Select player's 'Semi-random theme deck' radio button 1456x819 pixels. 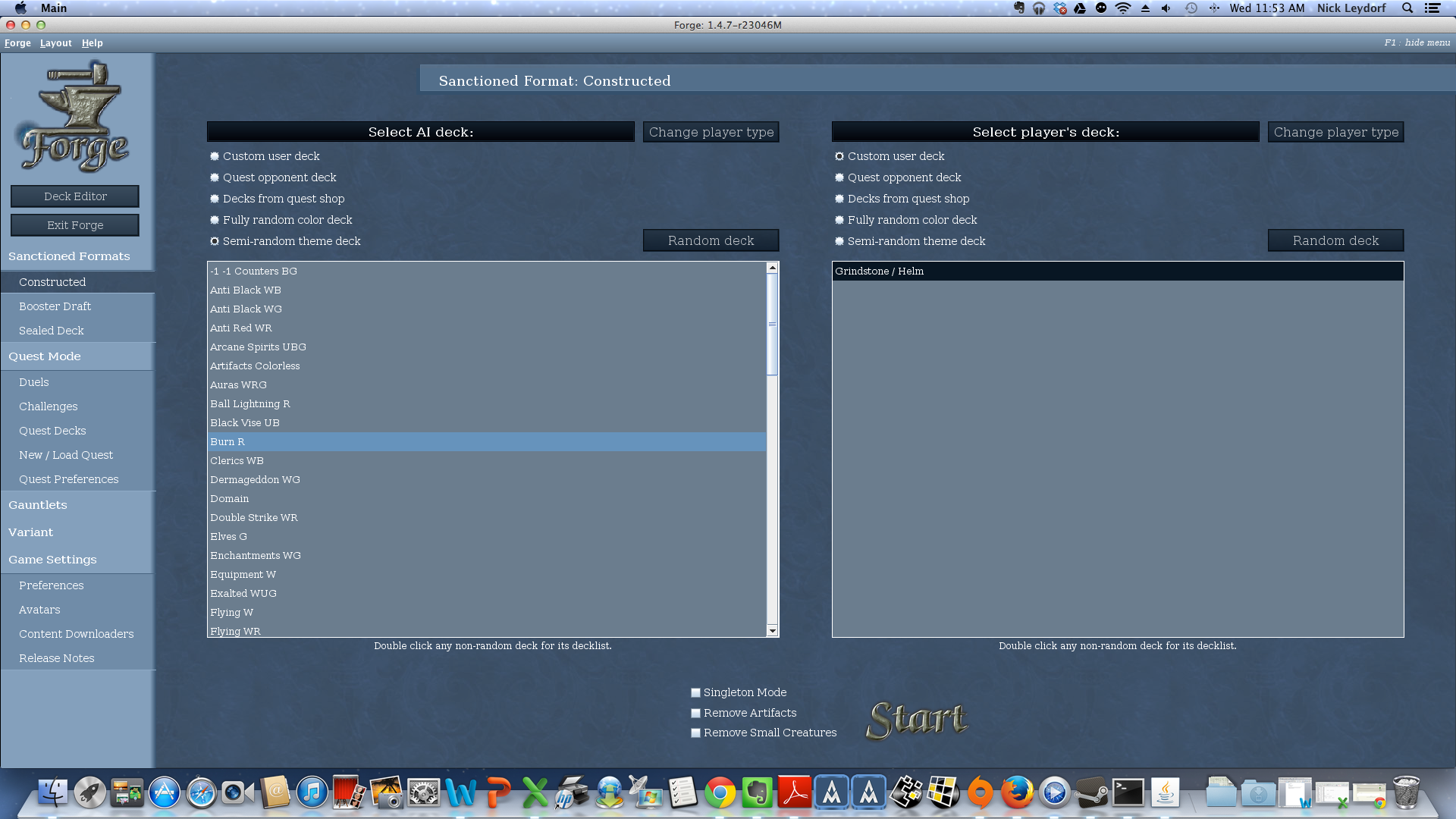839,241
